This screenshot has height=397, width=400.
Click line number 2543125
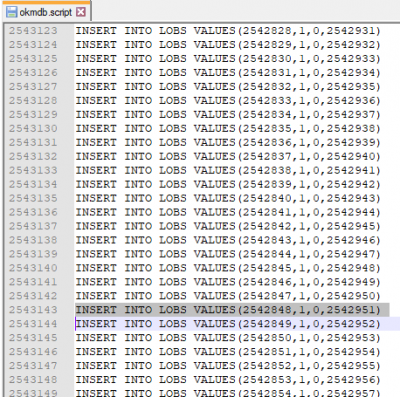click(33, 59)
